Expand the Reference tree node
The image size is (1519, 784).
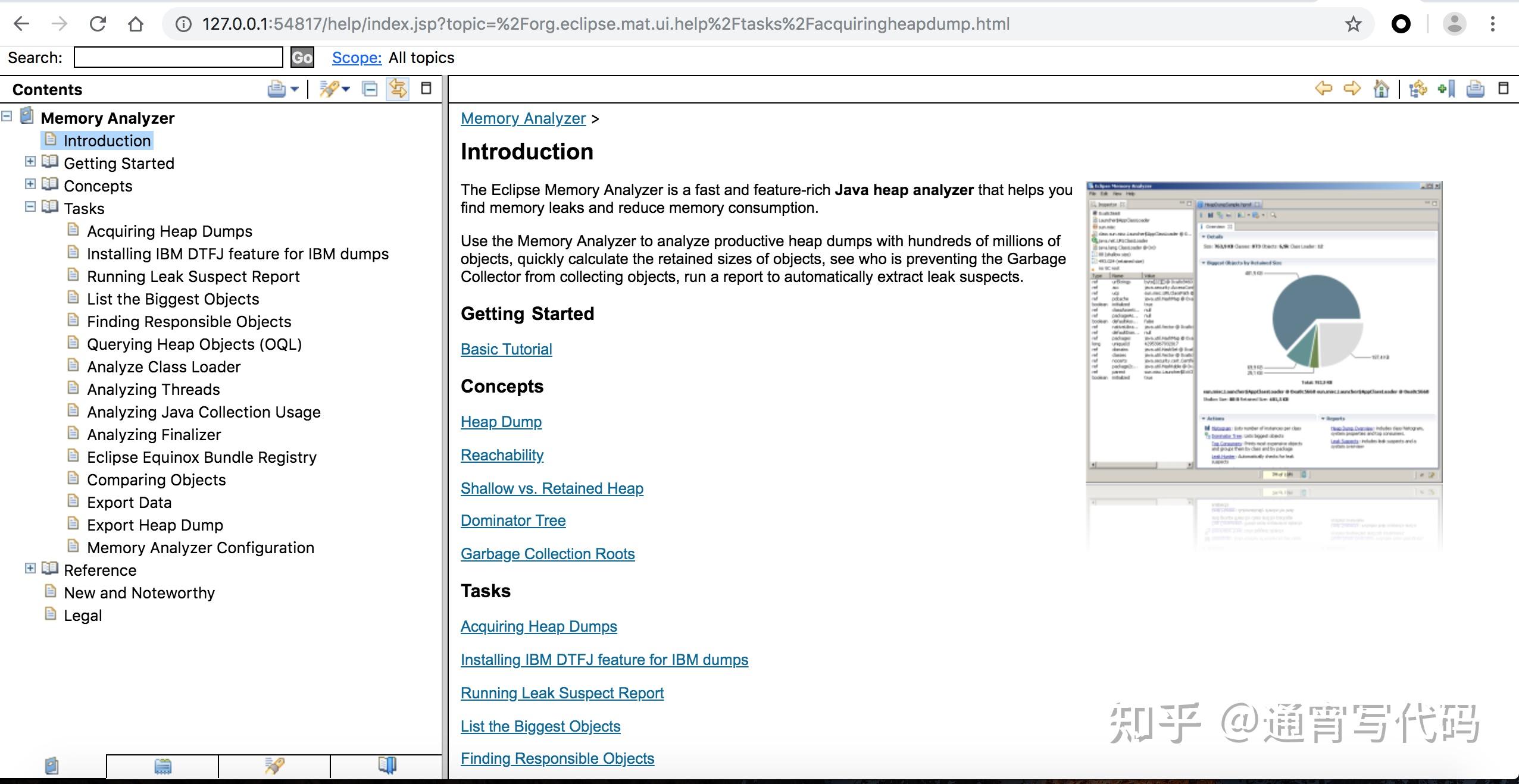tap(30, 568)
